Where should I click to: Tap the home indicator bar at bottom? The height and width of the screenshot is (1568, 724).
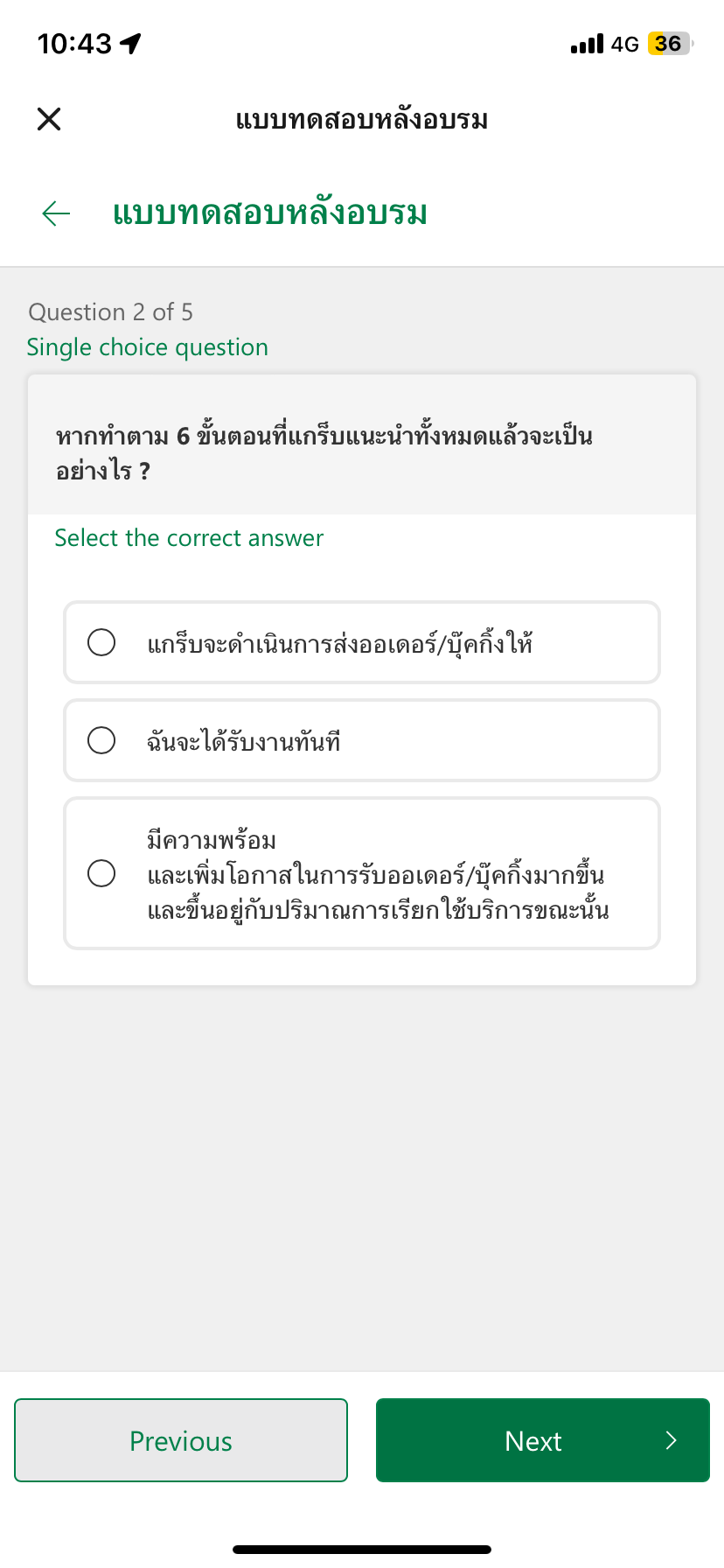[362, 1550]
